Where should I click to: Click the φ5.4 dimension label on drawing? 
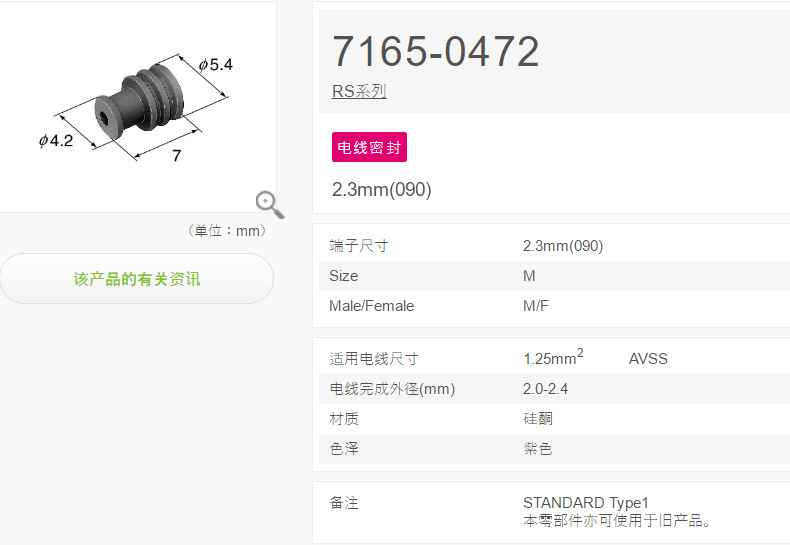tap(216, 64)
